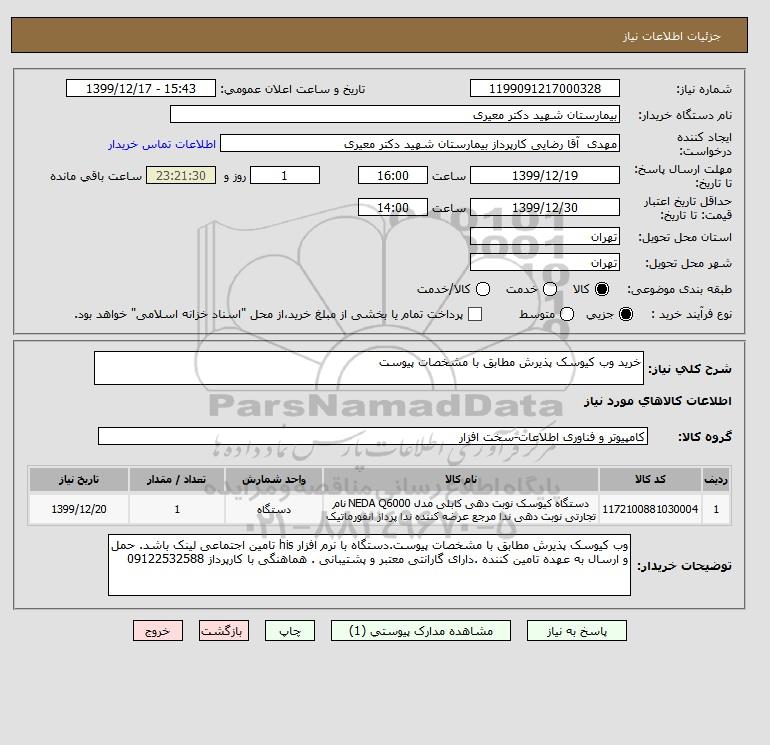Click the announcement date 1399/12/17 field
Viewport: 770px width, 745px height.
140,89
